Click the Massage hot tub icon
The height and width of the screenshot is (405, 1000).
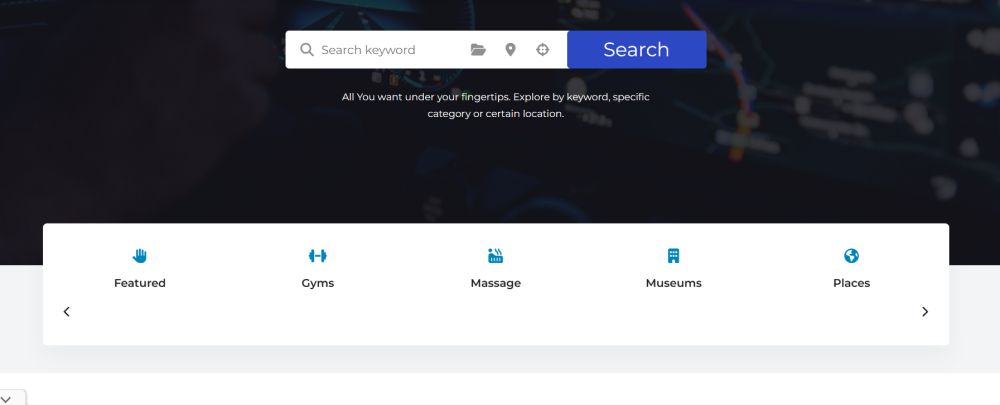pyautogui.click(x=496, y=256)
